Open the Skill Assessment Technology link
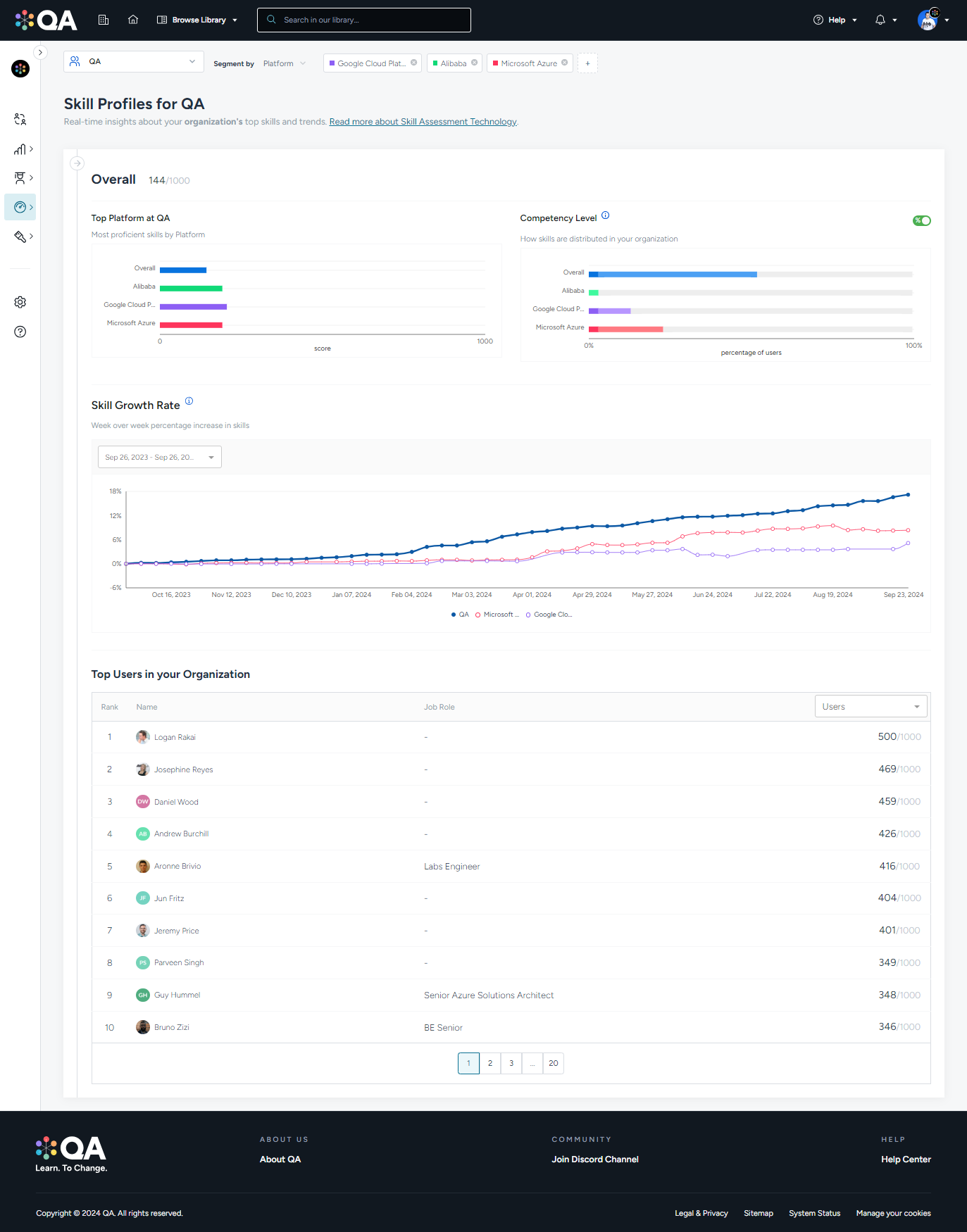Viewport: 967px width, 1232px height. 423,122
